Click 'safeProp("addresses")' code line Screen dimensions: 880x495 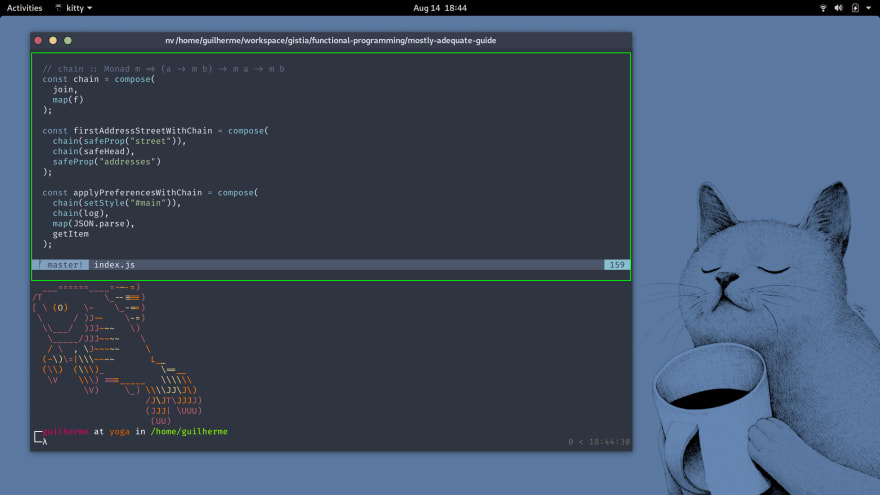107,162
